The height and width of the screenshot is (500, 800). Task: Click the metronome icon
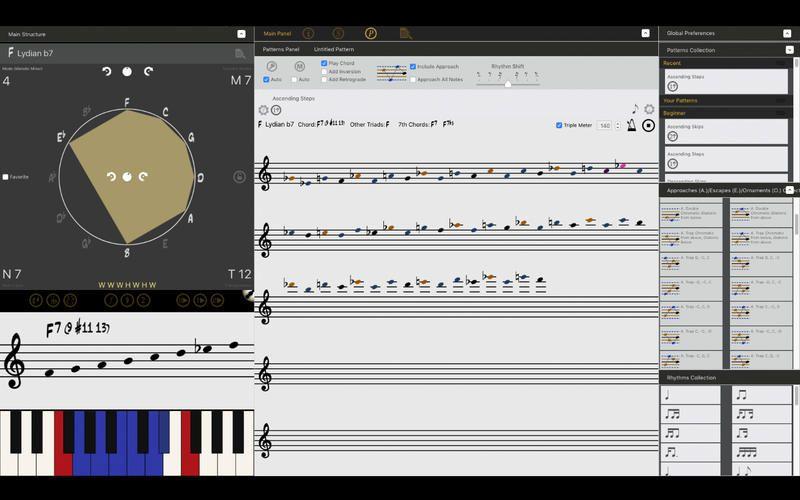tap(630, 125)
